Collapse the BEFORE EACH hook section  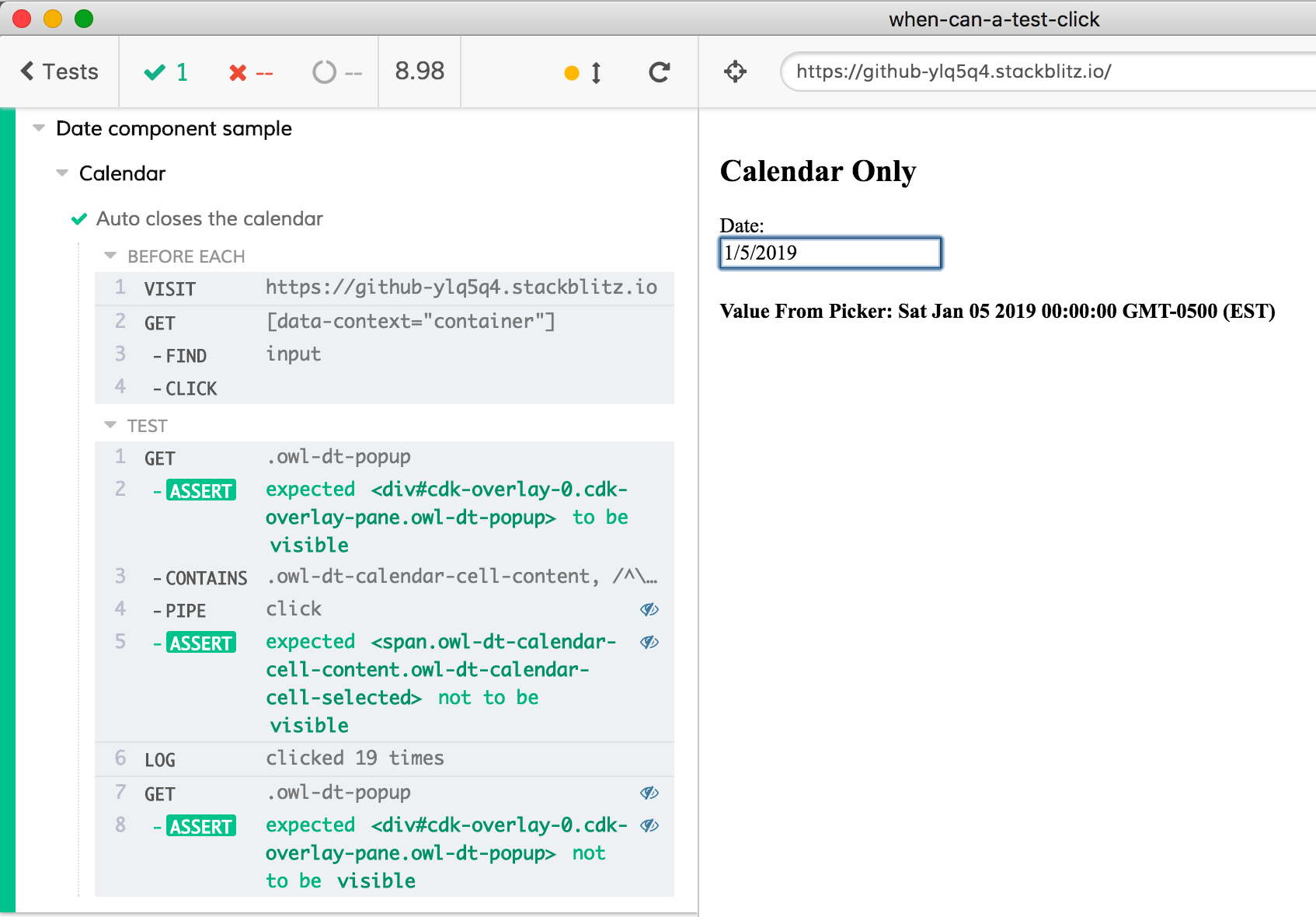pos(110,256)
